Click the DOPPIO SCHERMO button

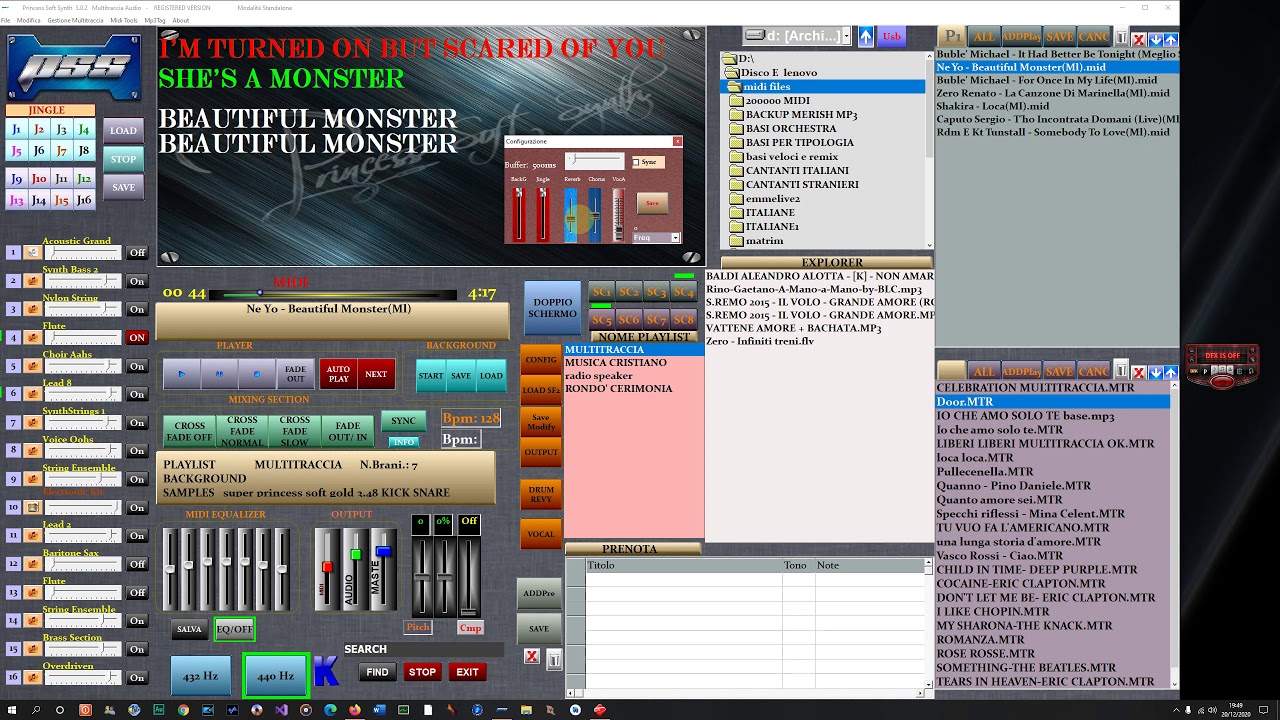click(x=552, y=308)
